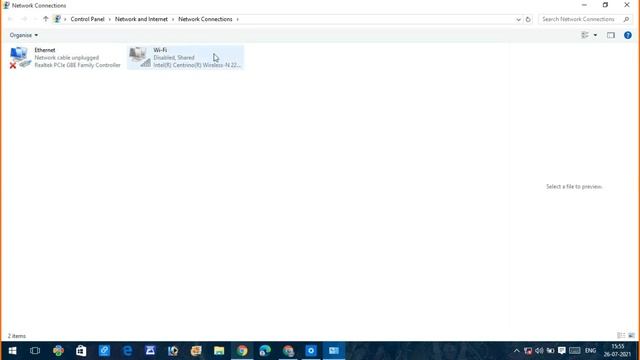
Task: Change your view icon button
Action: coord(585,36)
